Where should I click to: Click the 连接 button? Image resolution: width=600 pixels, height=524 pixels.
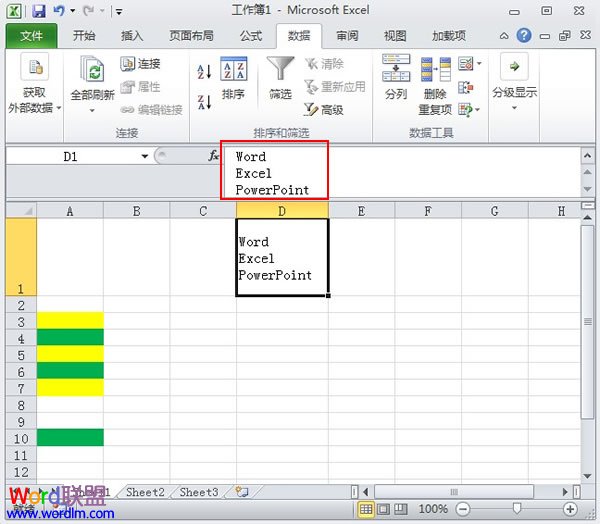click(141, 64)
